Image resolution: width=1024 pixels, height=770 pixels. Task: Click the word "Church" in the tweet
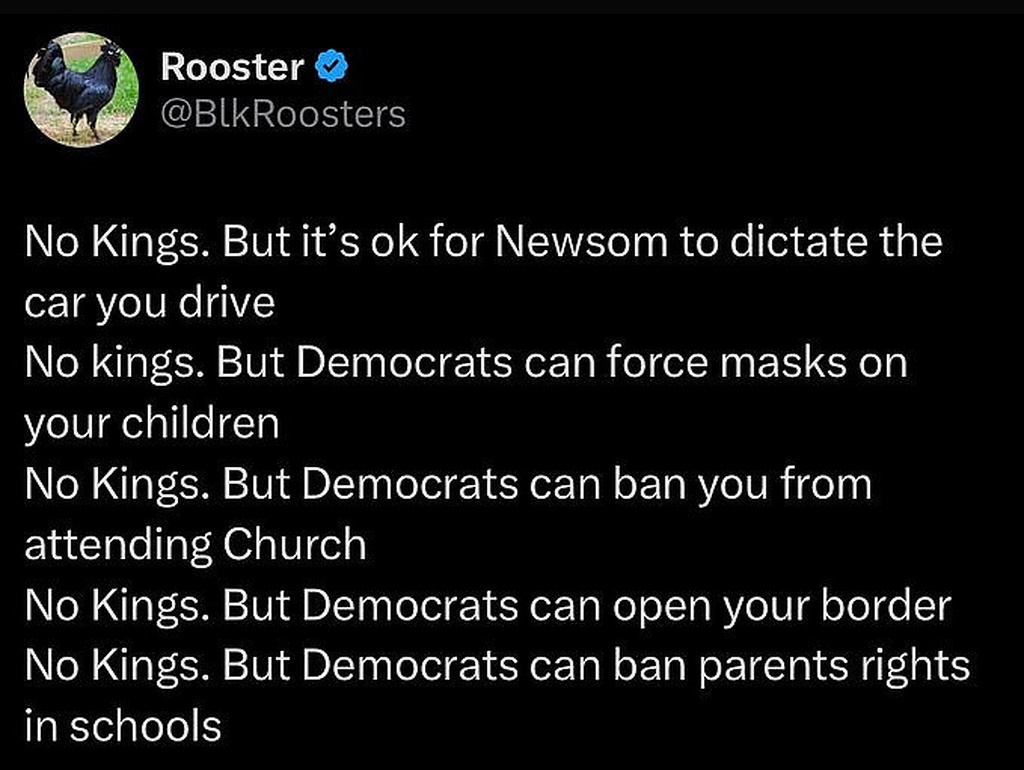coord(295,545)
